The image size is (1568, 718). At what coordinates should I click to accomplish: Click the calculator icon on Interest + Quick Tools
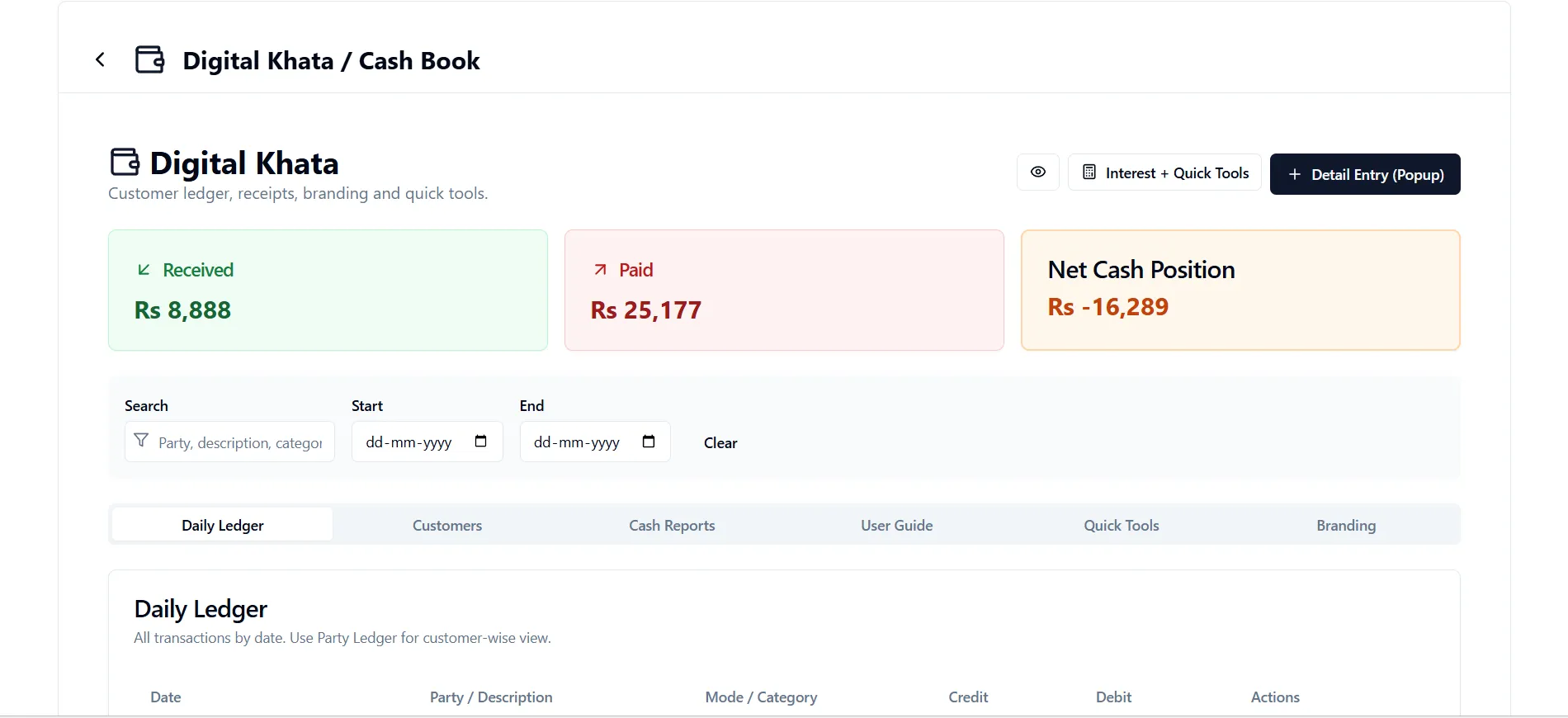tap(1090, 172)
